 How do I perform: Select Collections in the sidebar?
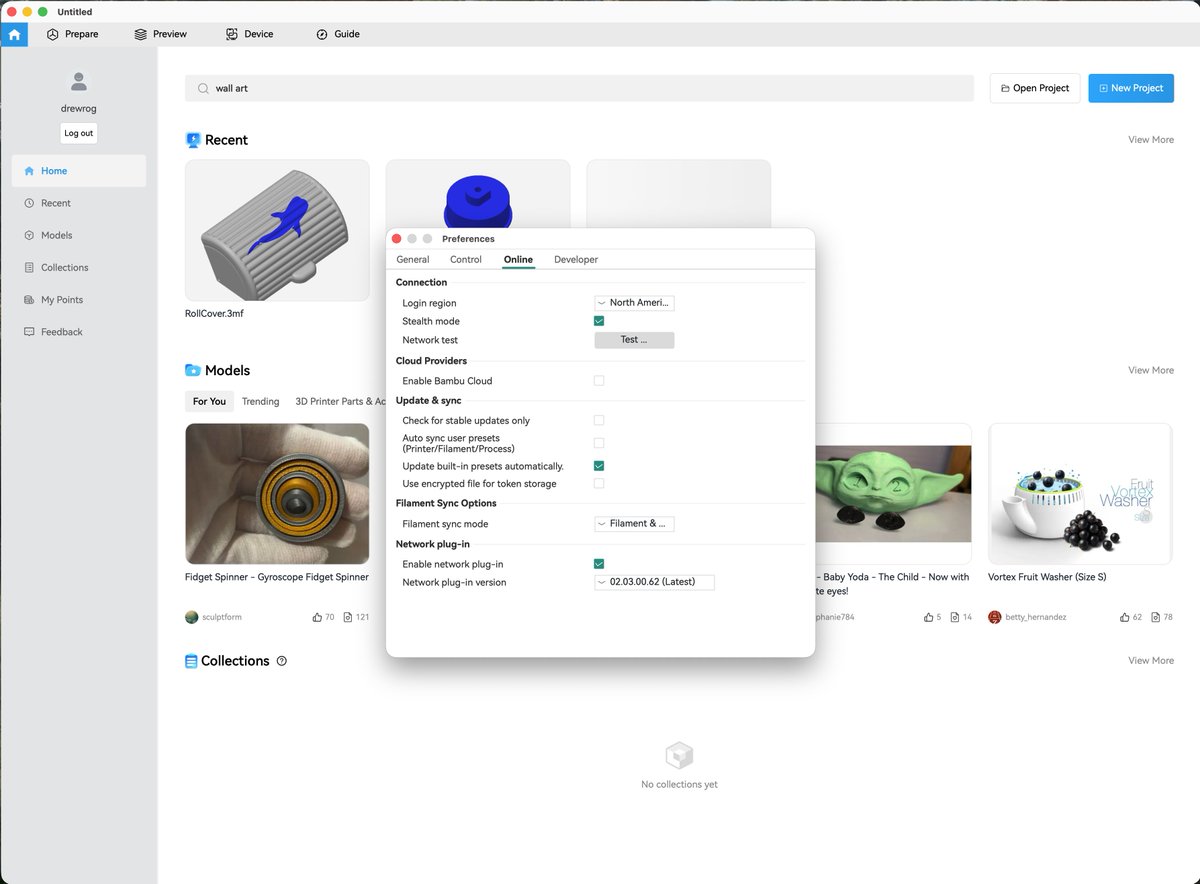point(79,267)
